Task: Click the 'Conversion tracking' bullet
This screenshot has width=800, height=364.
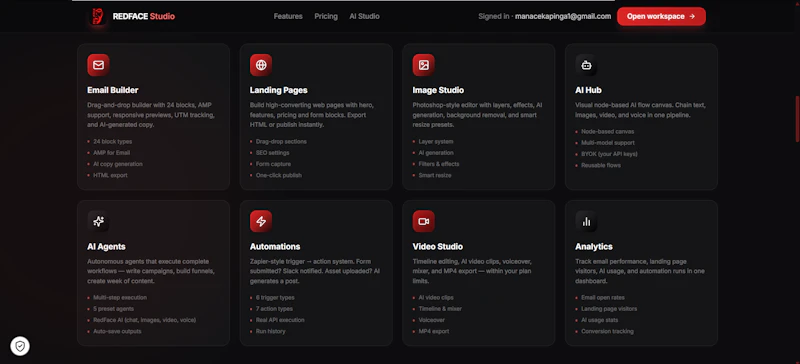Action: pos(604,331)
